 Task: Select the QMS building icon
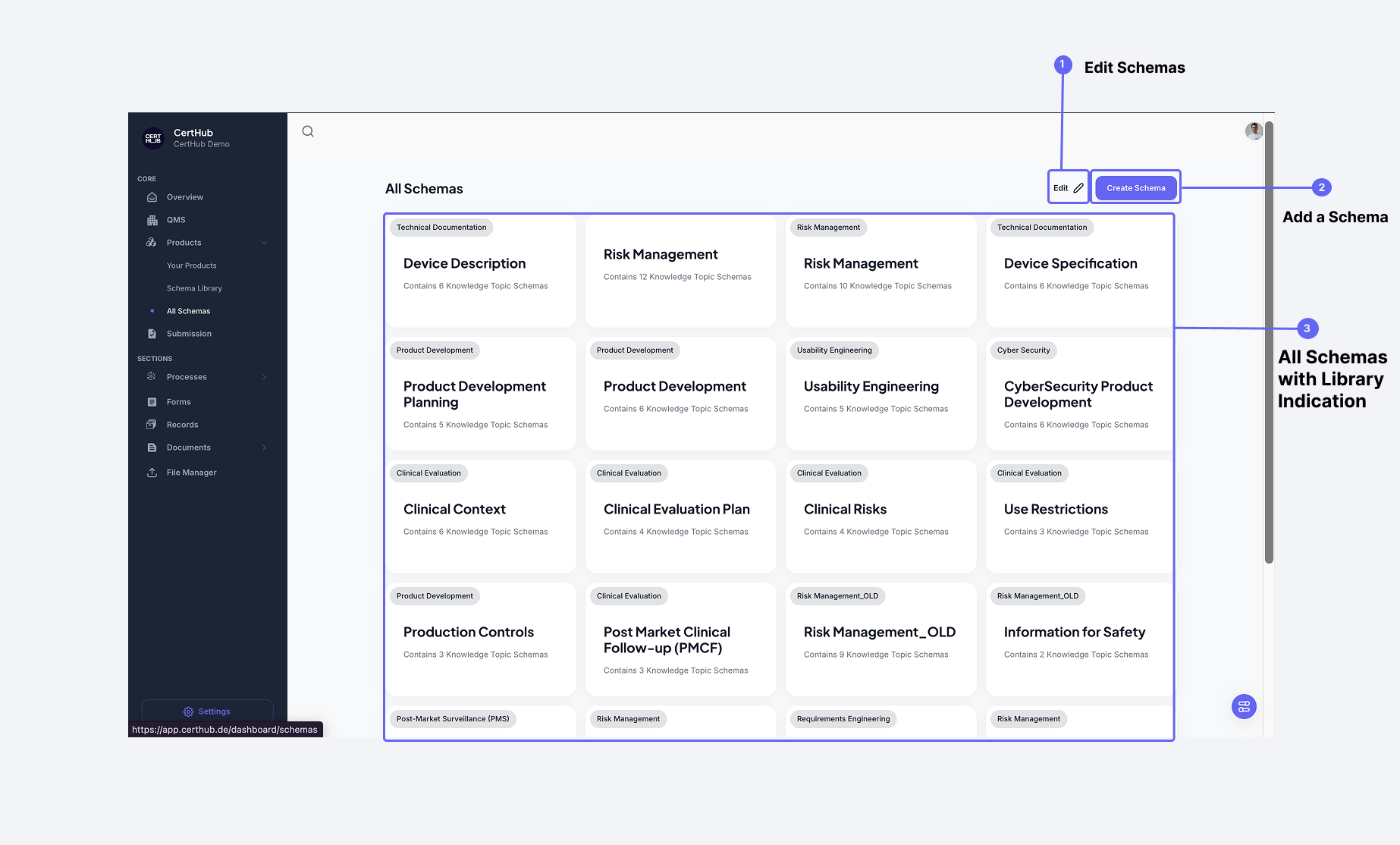point(152,219)
